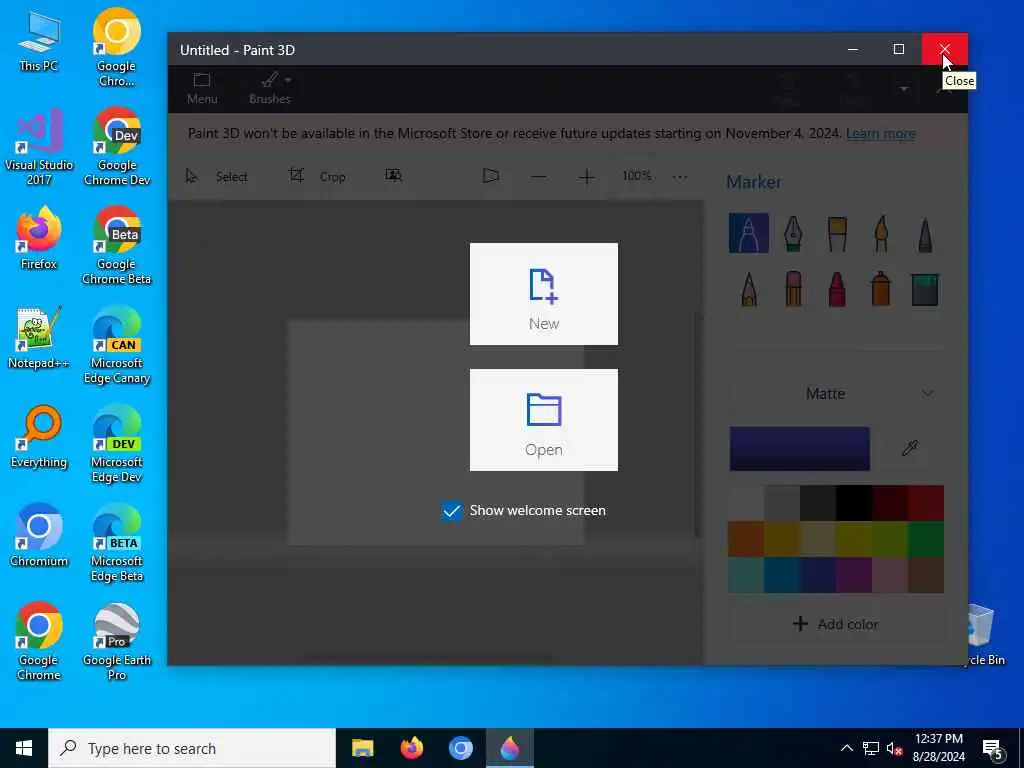Expand the toolbar overflow arrow near the top right
This screenshot has width=1024, height=768.
click(903, 89)
